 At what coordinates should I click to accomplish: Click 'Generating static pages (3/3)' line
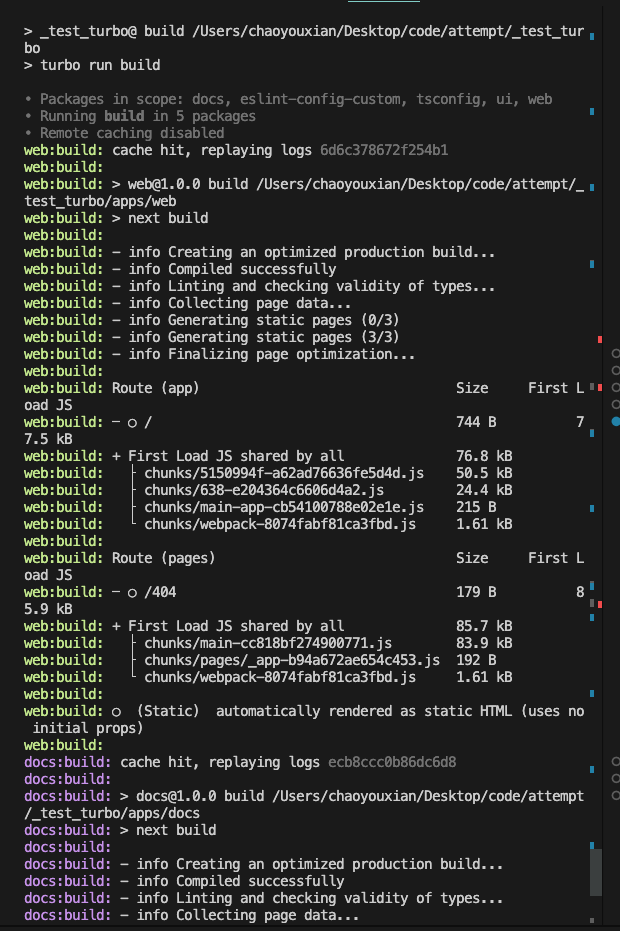pyautogui.click(x=212, y=337)
